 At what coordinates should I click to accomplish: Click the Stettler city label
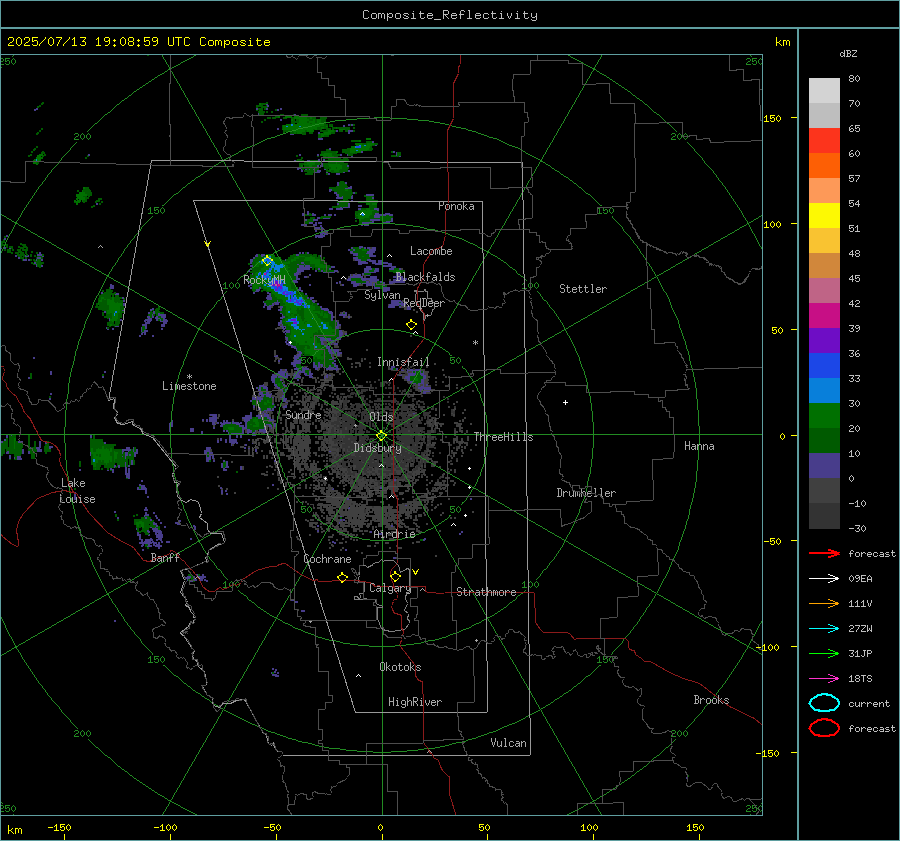[x=583, y=289]
